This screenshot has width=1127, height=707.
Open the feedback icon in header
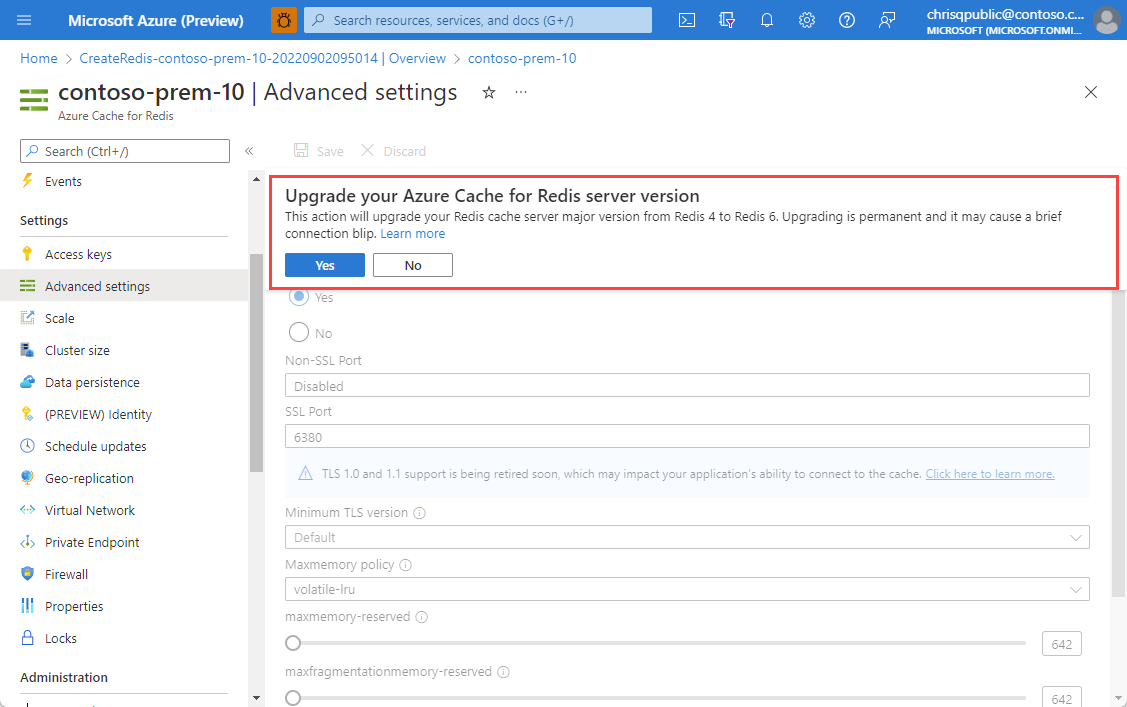pos(887,20)
